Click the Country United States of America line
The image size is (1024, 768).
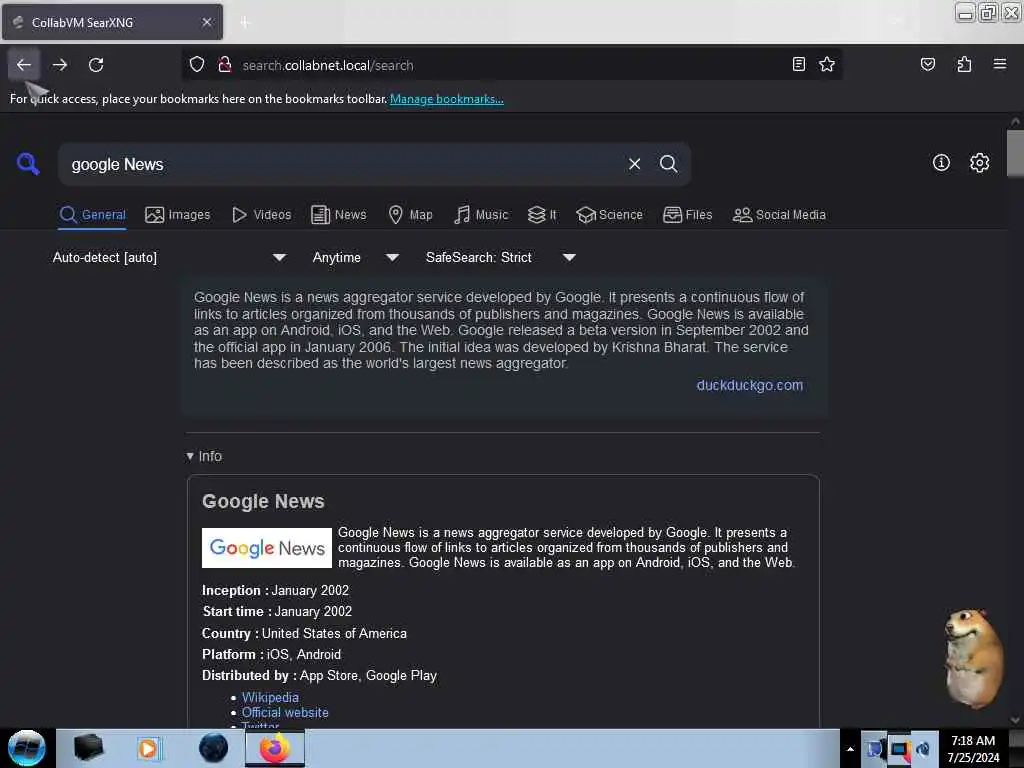click(x=304, y=633)
